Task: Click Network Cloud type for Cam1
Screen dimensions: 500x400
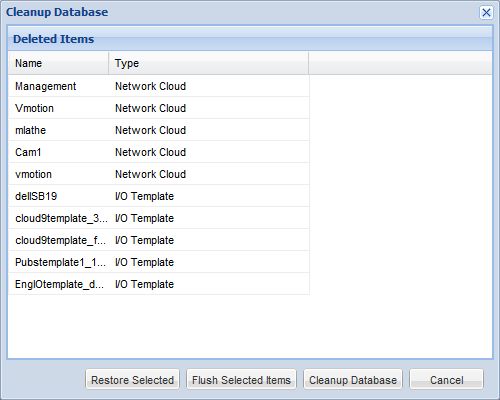Action: [x=150, y=152]
